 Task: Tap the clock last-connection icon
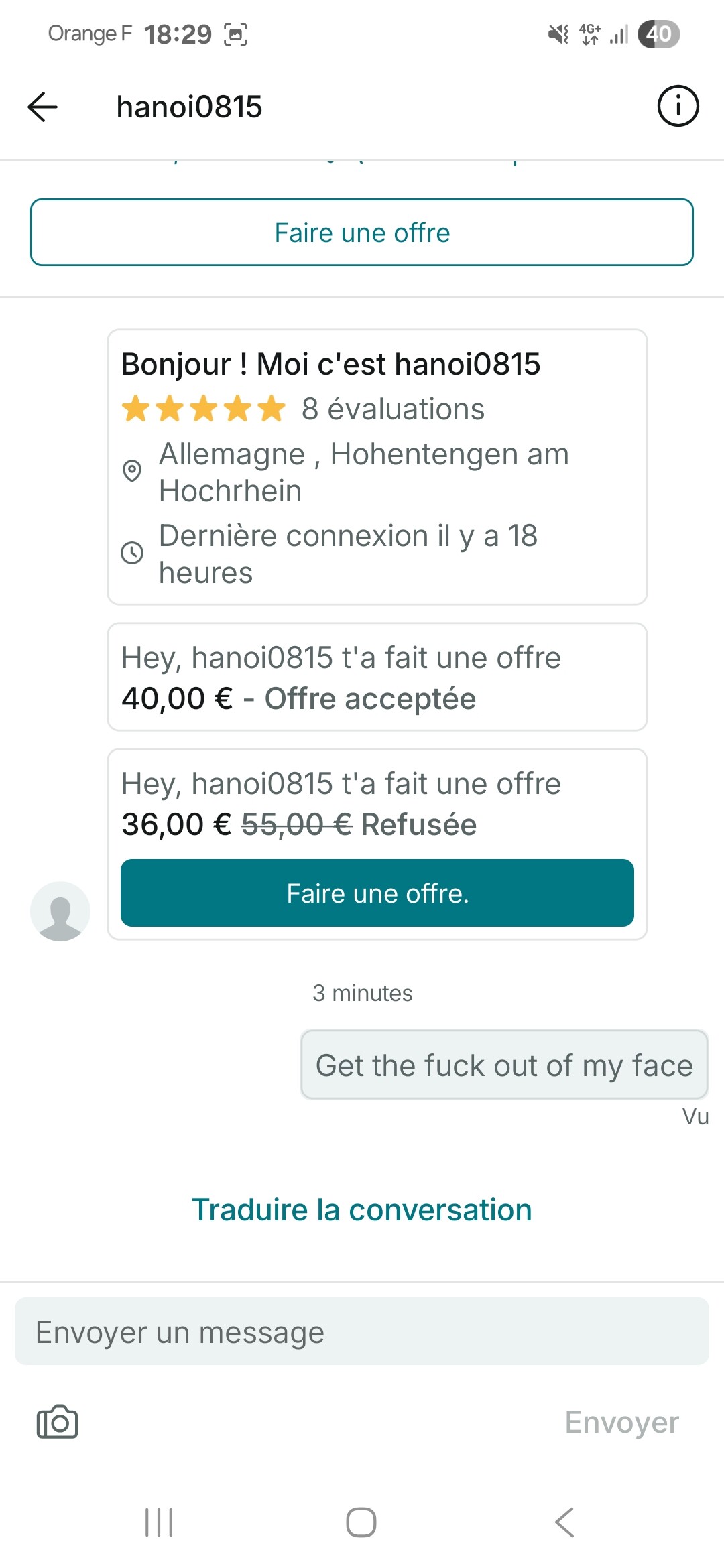(132, 553)
